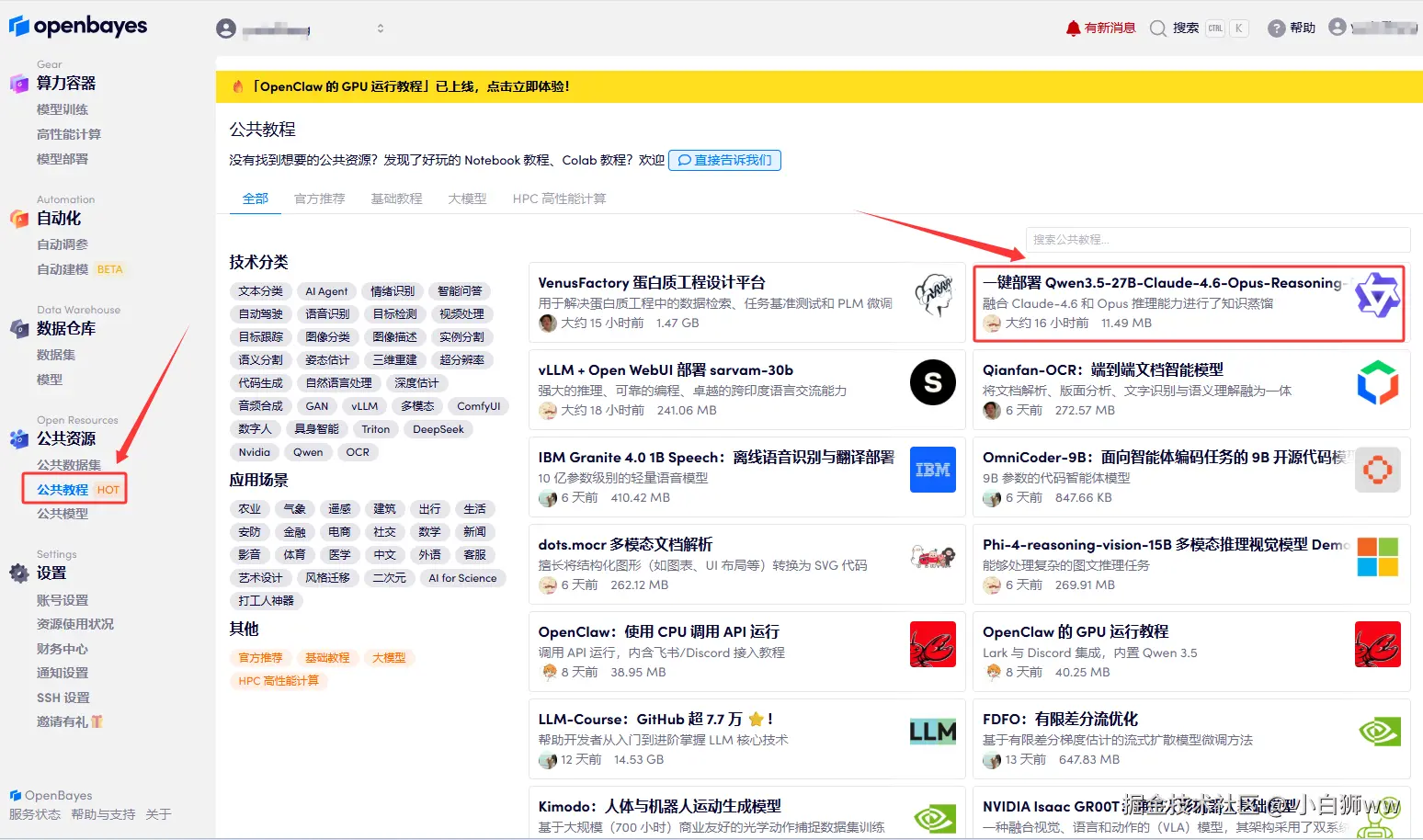Click the IBM logo thumbnail
Screen dimensions: 1423x840
pyautogui.click(x=933, y=470)
